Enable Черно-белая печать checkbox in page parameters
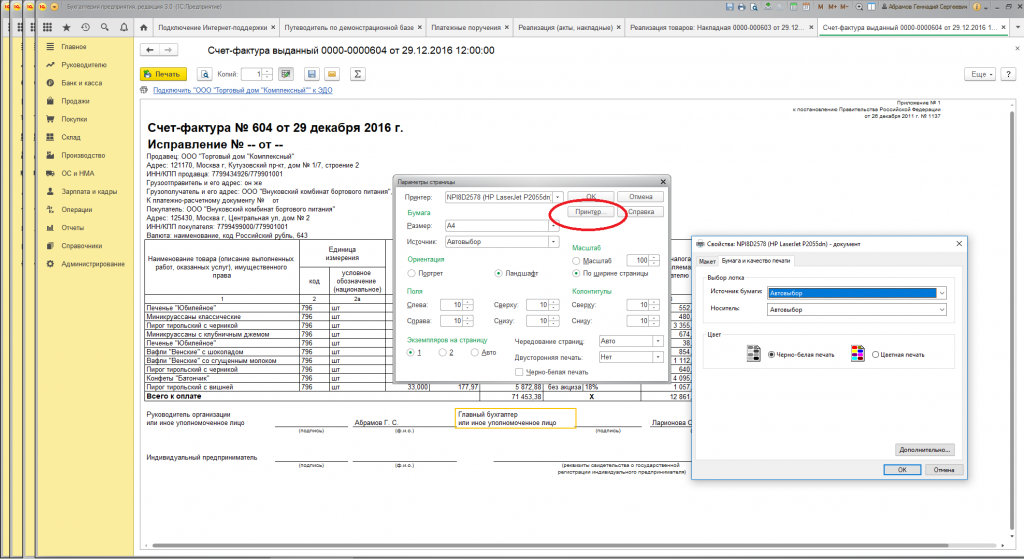Viewport: 1024px width, 560px height. (x=519, y=372)
